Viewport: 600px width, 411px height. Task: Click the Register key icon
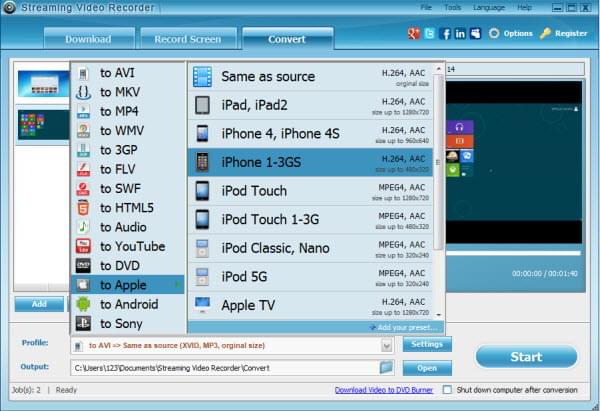click(545, 34)
